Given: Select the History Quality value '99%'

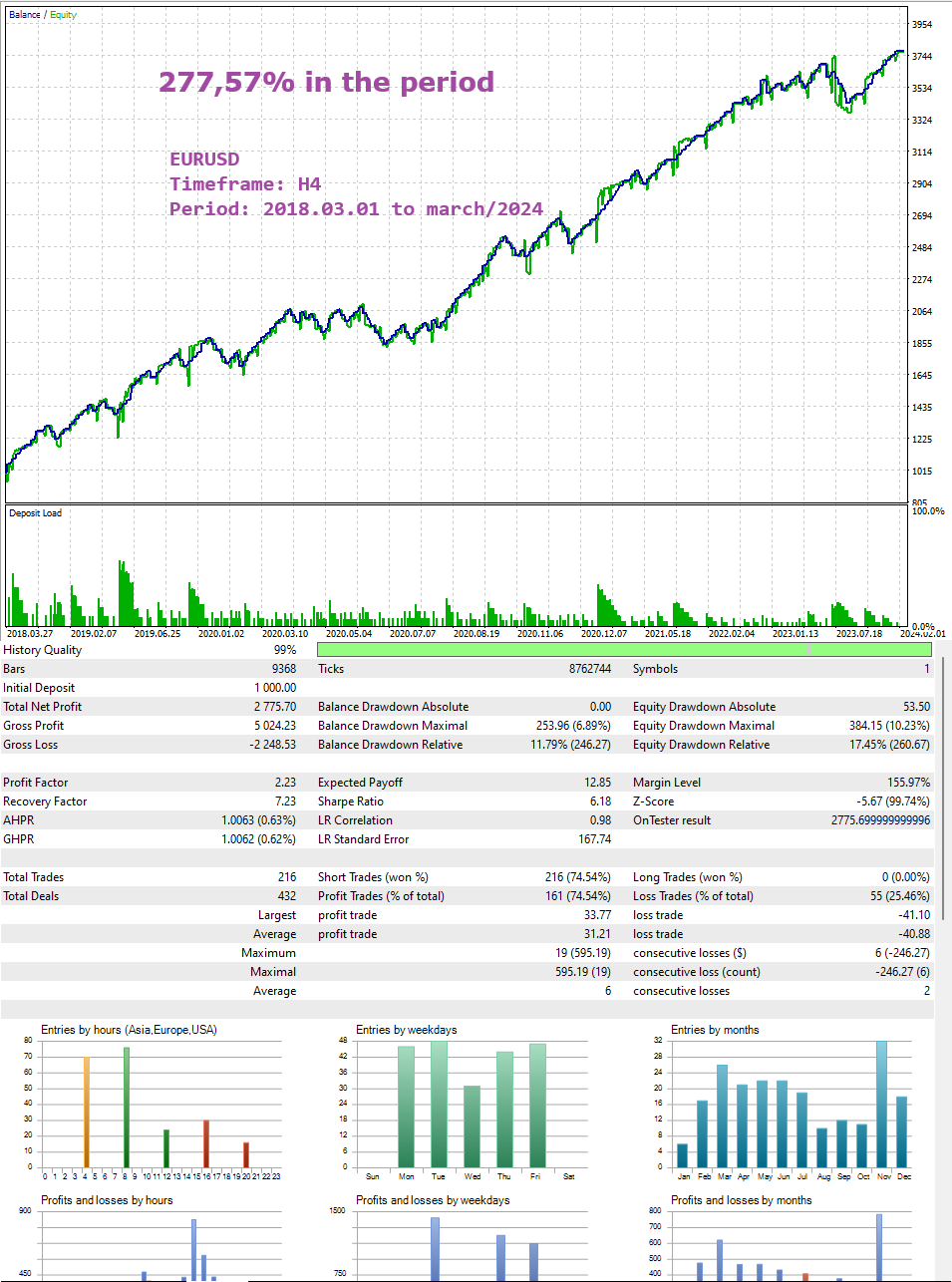Looking at the screenshot, I should tap(285, 650).
